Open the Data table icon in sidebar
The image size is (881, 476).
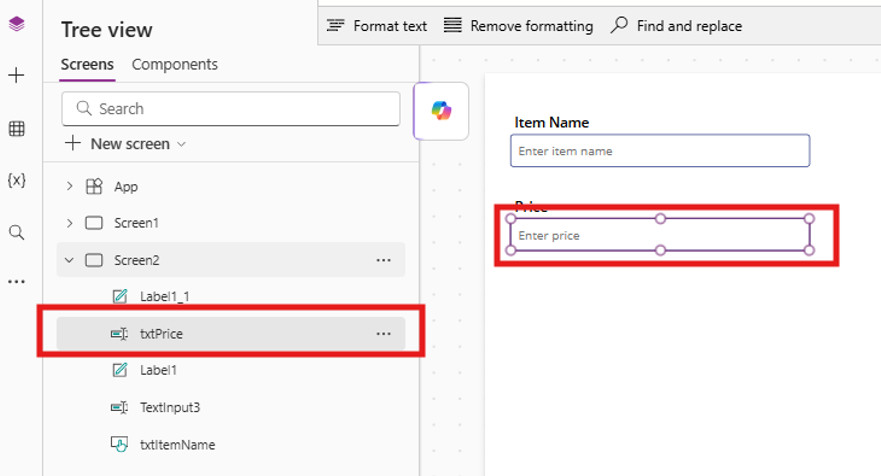[16, 128]
